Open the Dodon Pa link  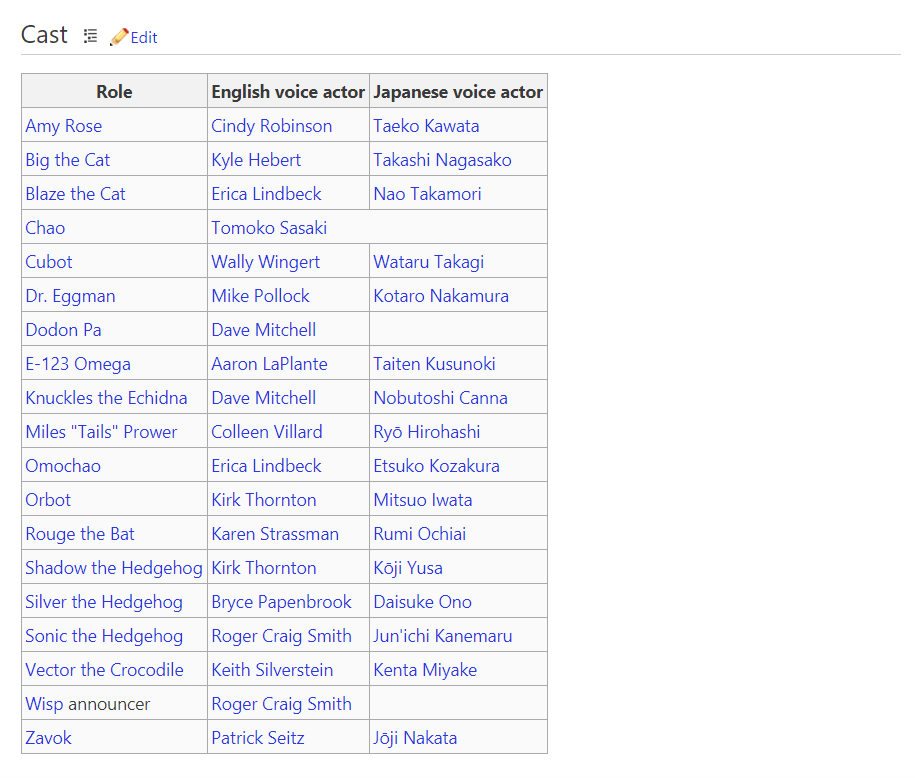pos(64,330)
